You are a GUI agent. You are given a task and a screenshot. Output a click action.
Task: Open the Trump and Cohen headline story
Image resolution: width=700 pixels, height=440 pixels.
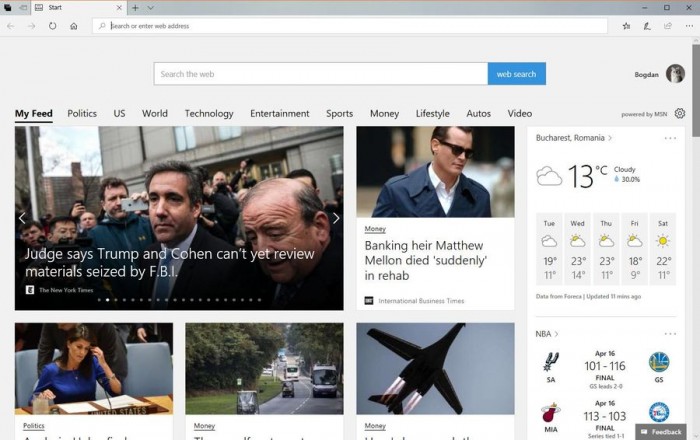[x=170, y=262]
